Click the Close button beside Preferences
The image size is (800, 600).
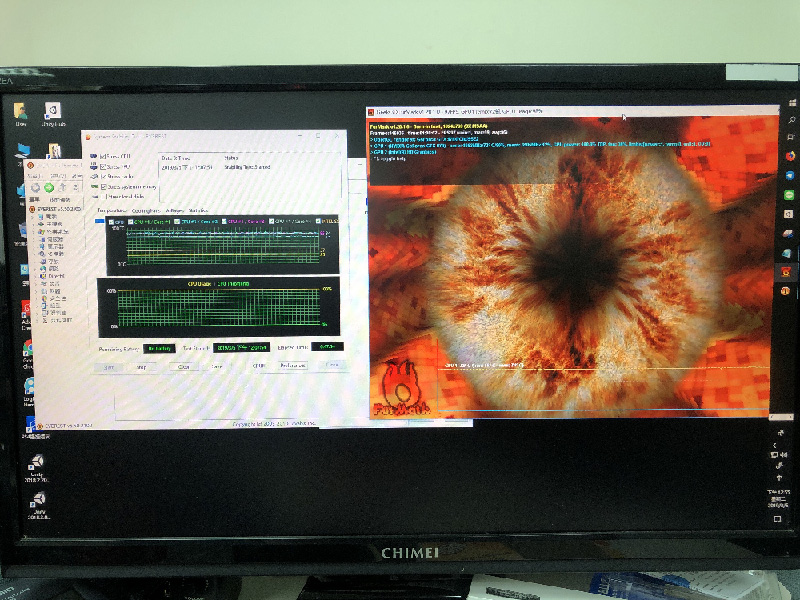(x=332, y=365)
